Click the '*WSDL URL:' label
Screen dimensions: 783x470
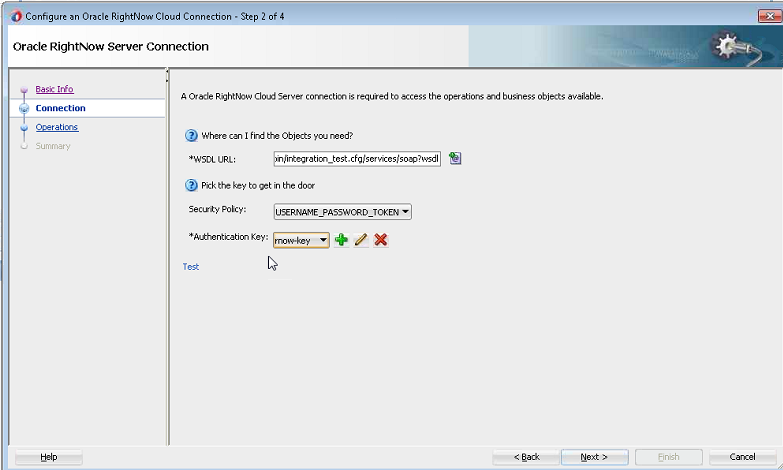[212, 159]
